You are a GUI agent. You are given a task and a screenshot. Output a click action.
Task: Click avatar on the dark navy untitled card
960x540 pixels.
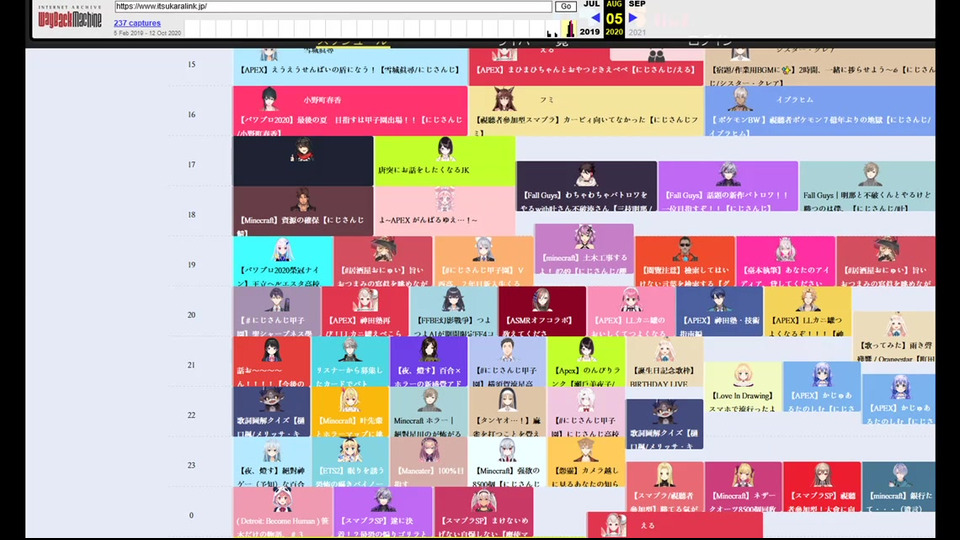pyautogui.click(x=302, y=149)
